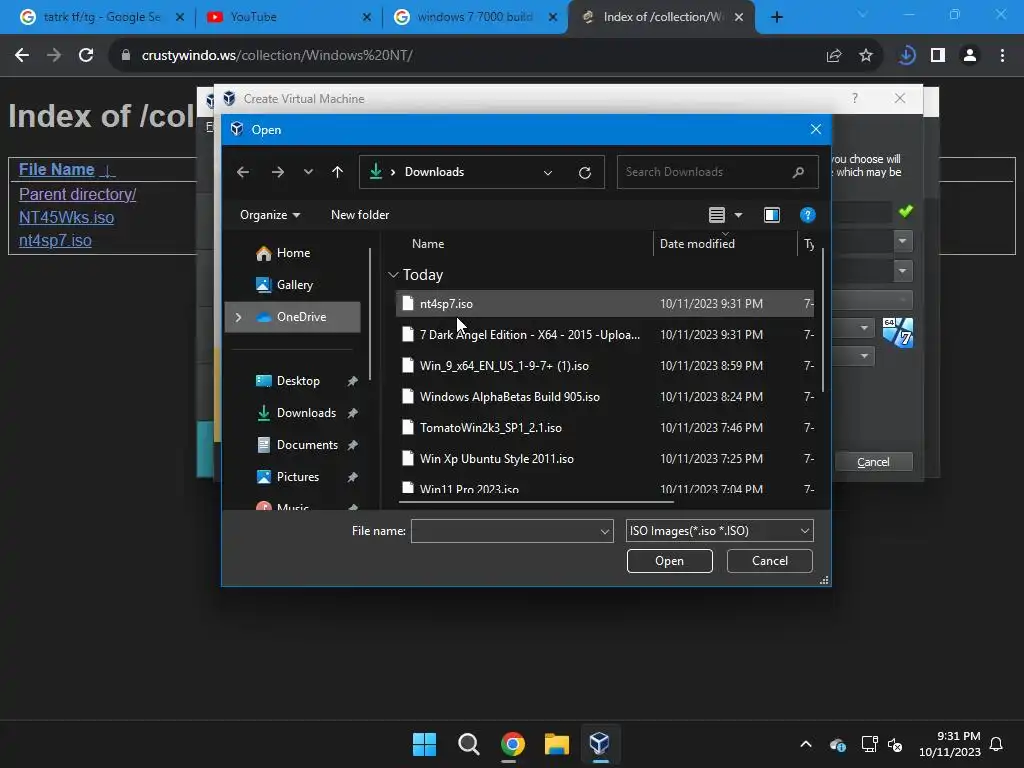Go back in Open dialog navigation
Image resolution: width=1024 pixels, height=768 pixels.
click(243, 172)
